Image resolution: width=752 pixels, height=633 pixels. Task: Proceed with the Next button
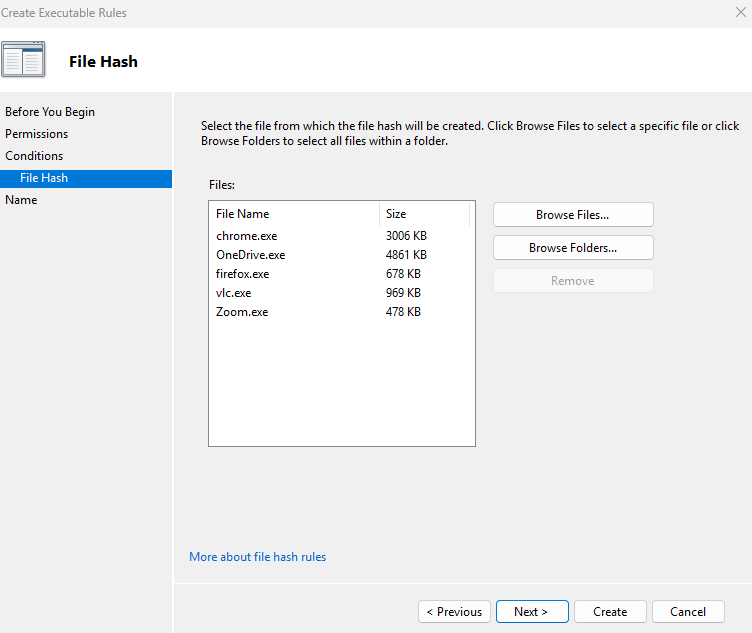point(531,612)
